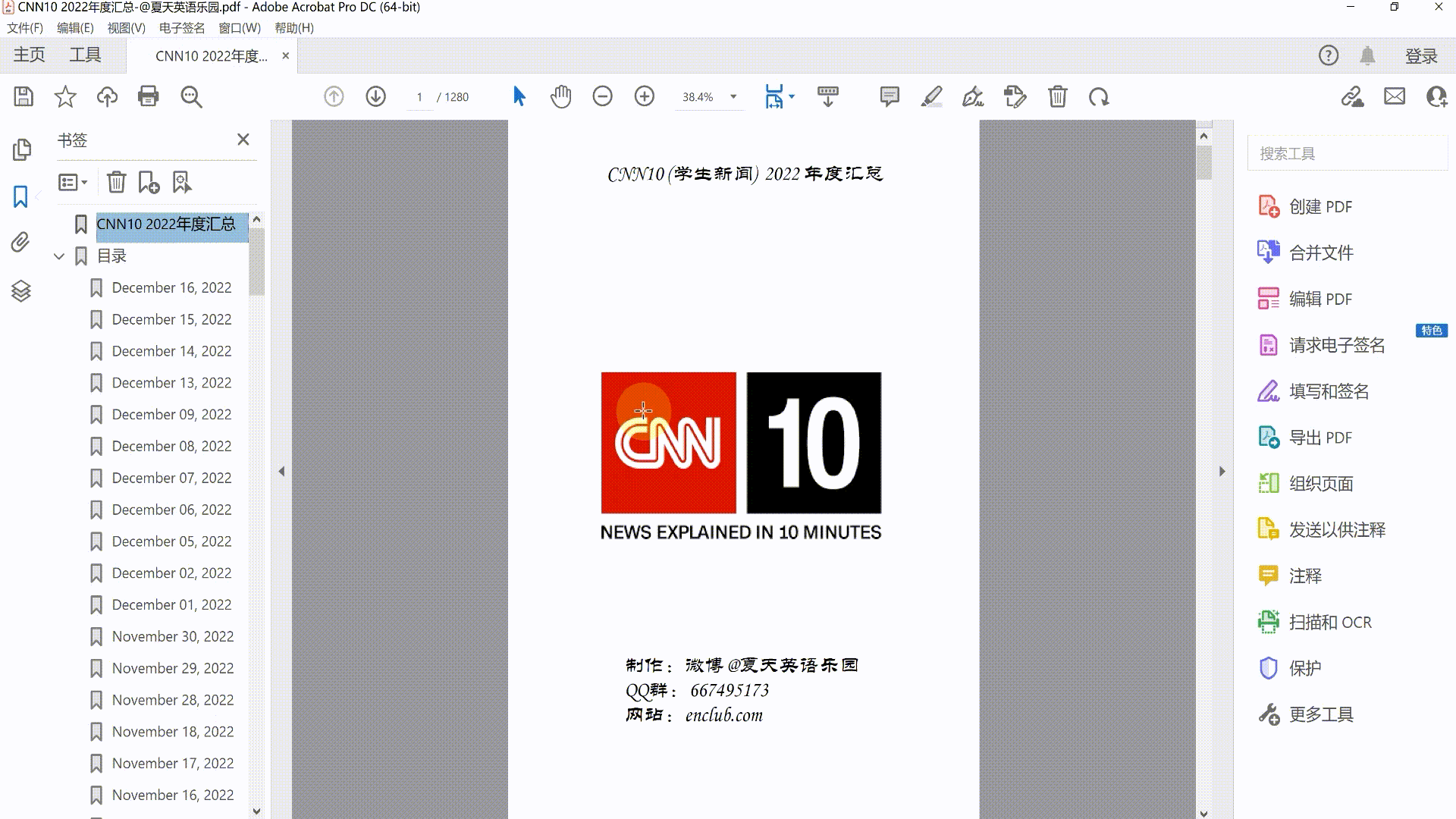Zoom in with plus icon
1456x819 pixels.
point(645,96)
